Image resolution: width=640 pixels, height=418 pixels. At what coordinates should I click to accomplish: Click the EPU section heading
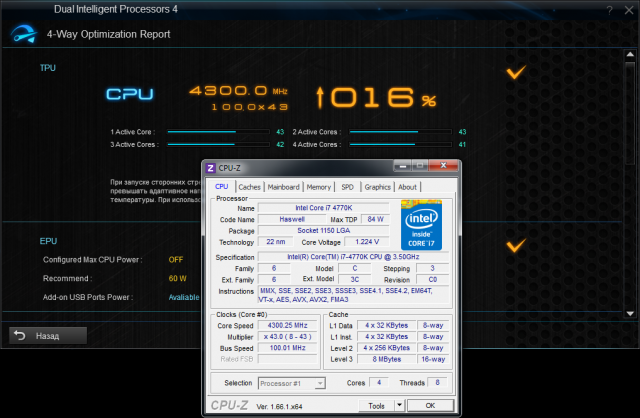click(x=48, y=241)
